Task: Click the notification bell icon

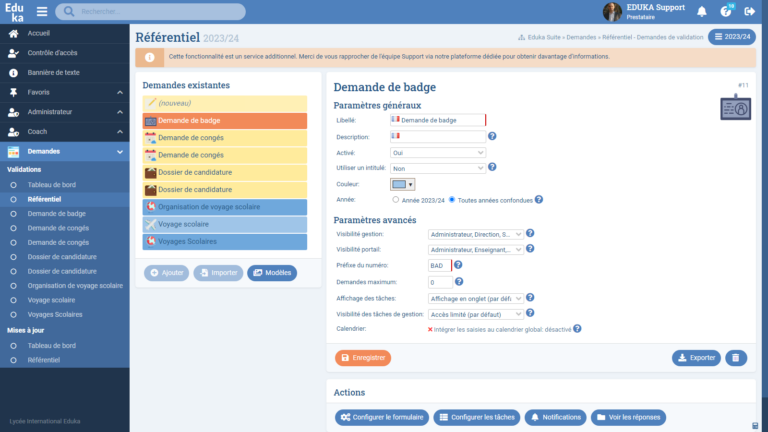Action: coord(701,11)
